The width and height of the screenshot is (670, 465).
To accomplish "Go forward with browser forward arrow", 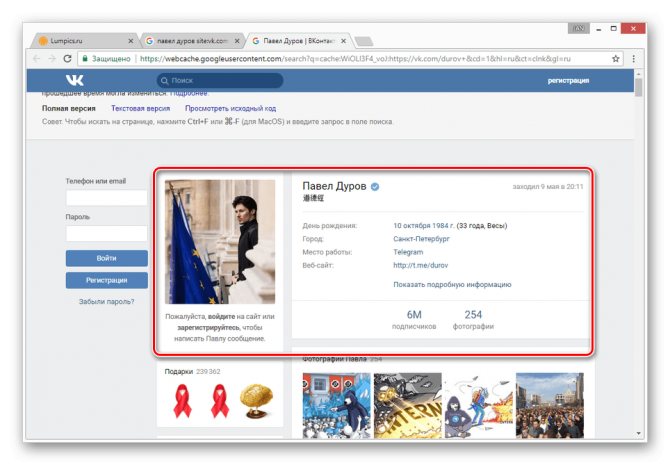I will pos(52,59).
